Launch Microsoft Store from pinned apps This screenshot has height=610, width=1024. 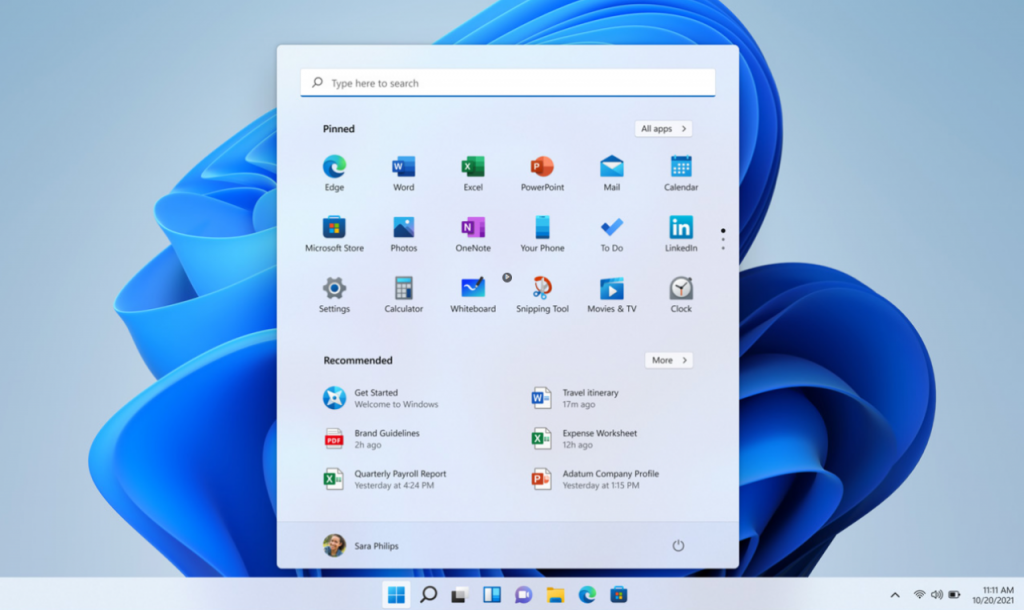[x=334, y=234]
